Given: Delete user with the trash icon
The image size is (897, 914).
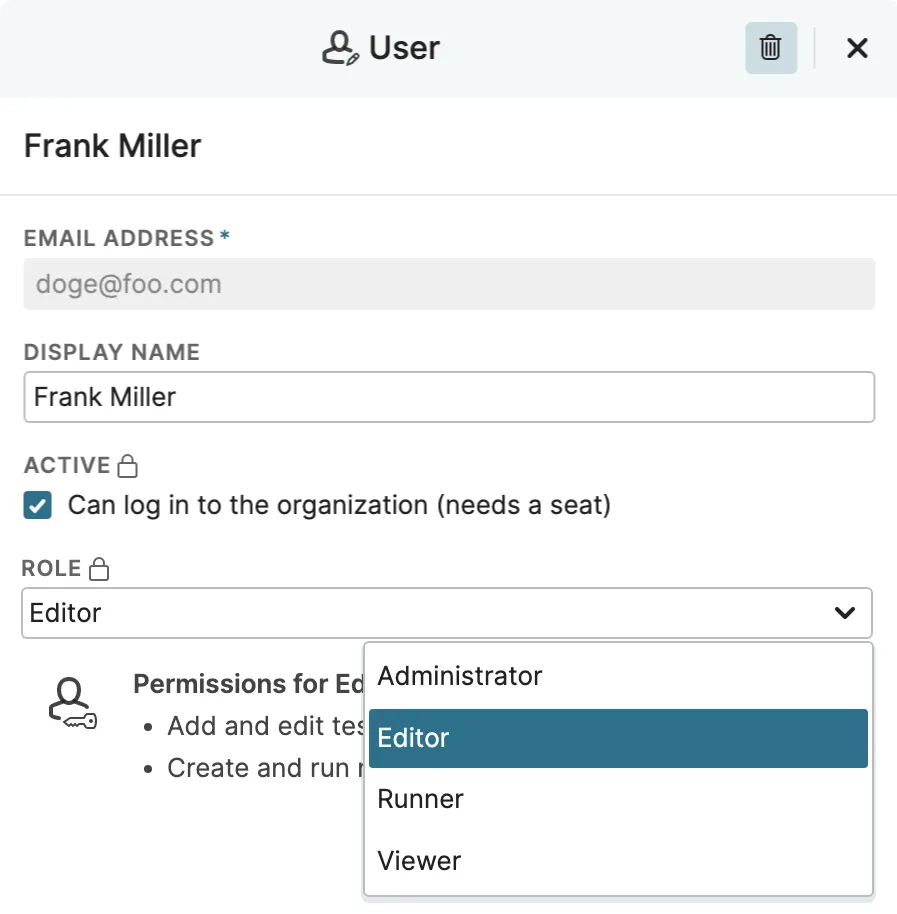Looking at the screenshot, I should tap(771, 48).
